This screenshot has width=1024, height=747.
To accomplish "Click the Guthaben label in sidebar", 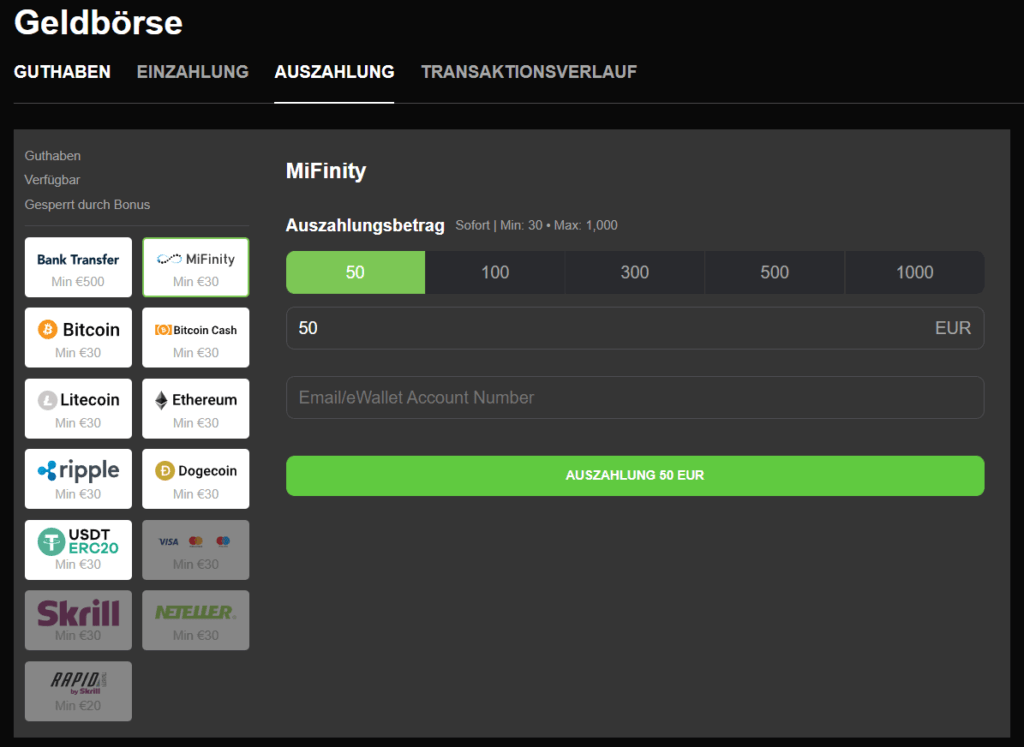I will click(52, 155).
